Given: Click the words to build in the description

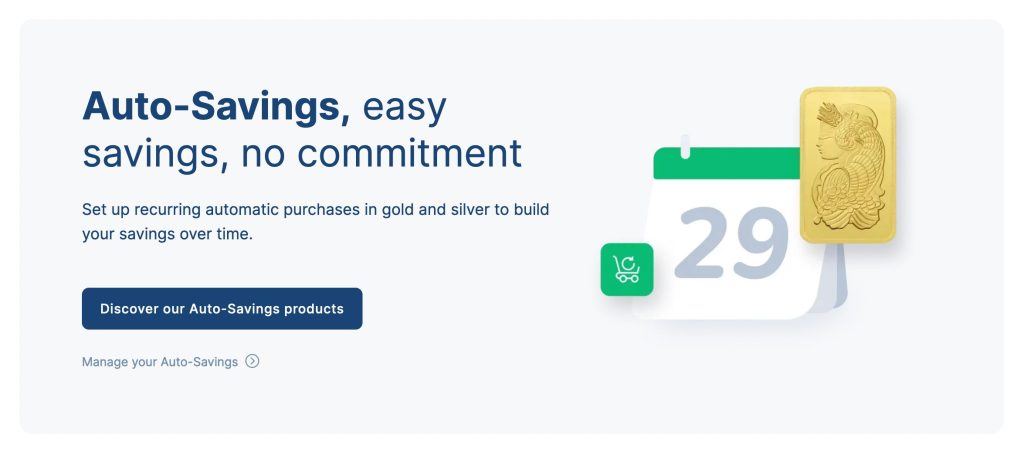Looking at the screenshot, I should (521, 210).
